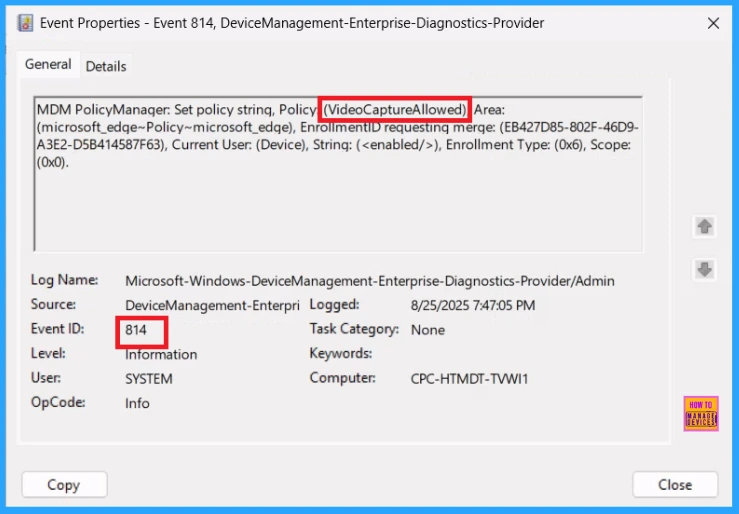Click the microsoft_edge~Policy~microsoft_edge area text
This screenshot has width=739, height=514.
click(164, 127)
